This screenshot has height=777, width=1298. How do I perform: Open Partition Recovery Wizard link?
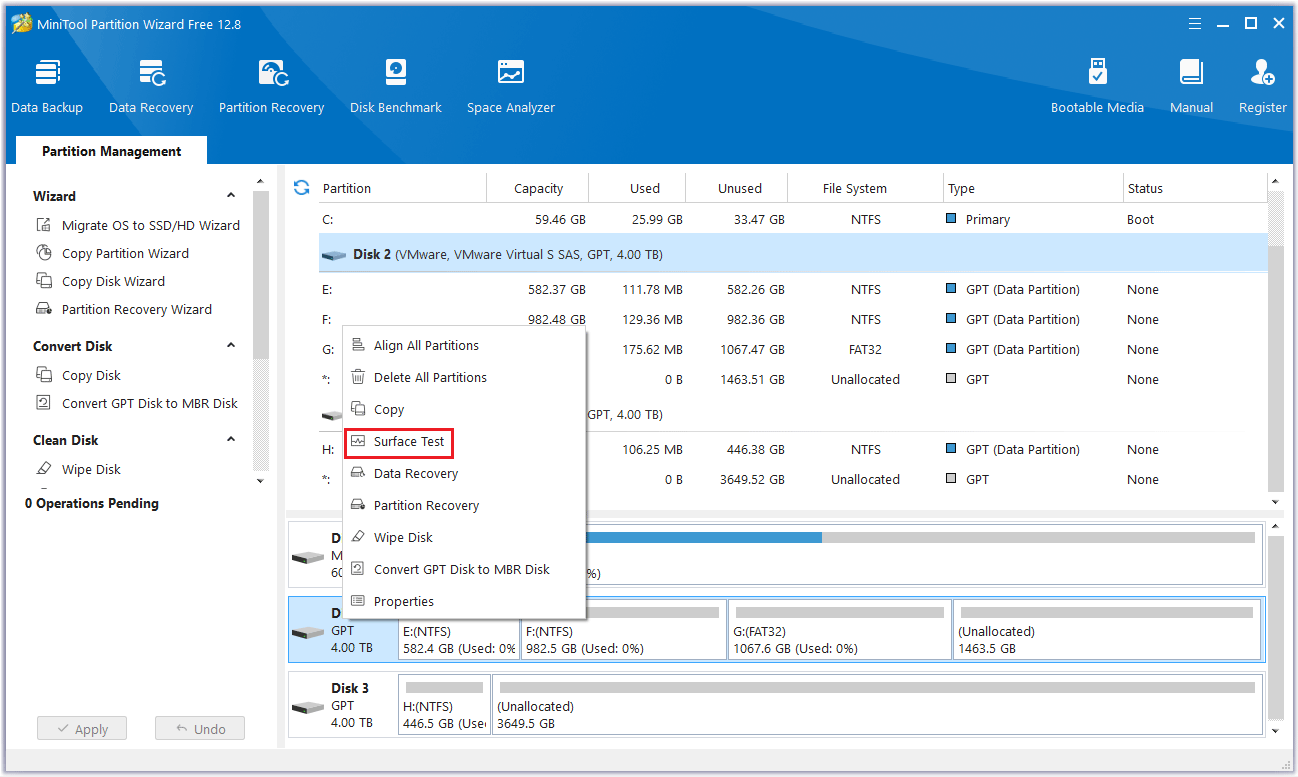pos(137,309)
